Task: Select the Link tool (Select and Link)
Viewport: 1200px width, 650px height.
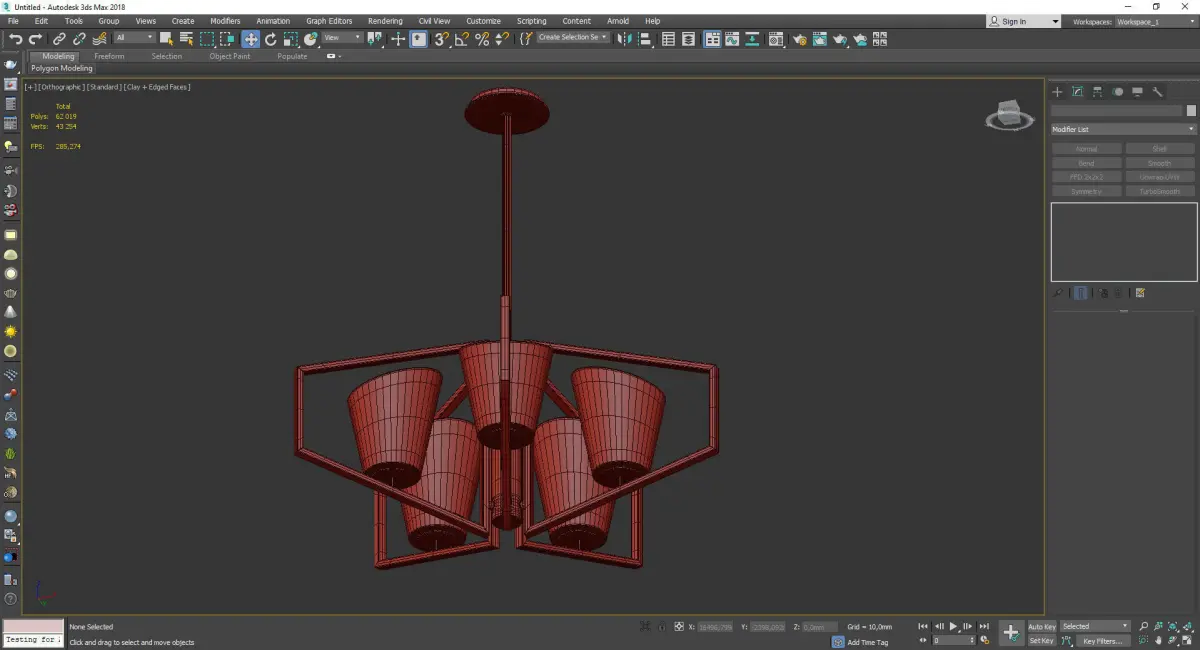Action: tap(60, 39)
